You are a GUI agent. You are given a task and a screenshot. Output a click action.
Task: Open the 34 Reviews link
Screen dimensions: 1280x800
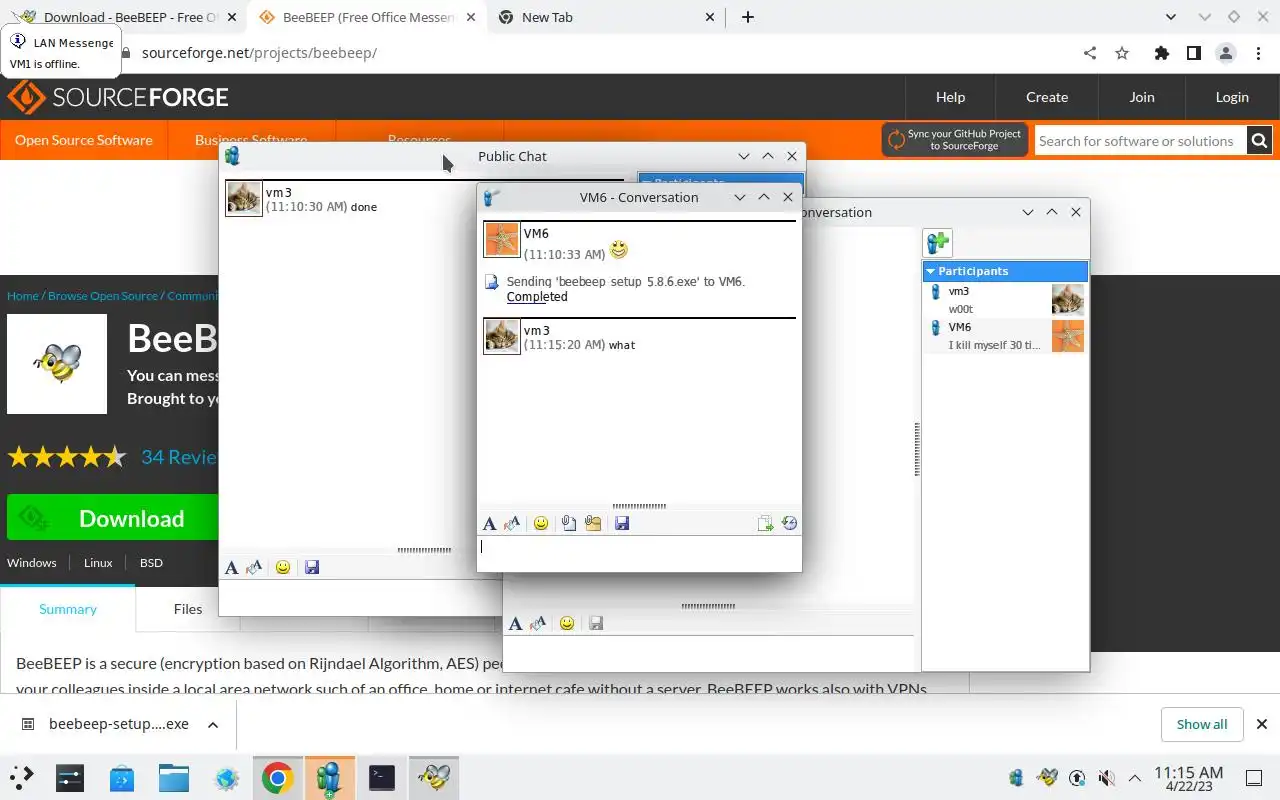click(x=180, y=457)
